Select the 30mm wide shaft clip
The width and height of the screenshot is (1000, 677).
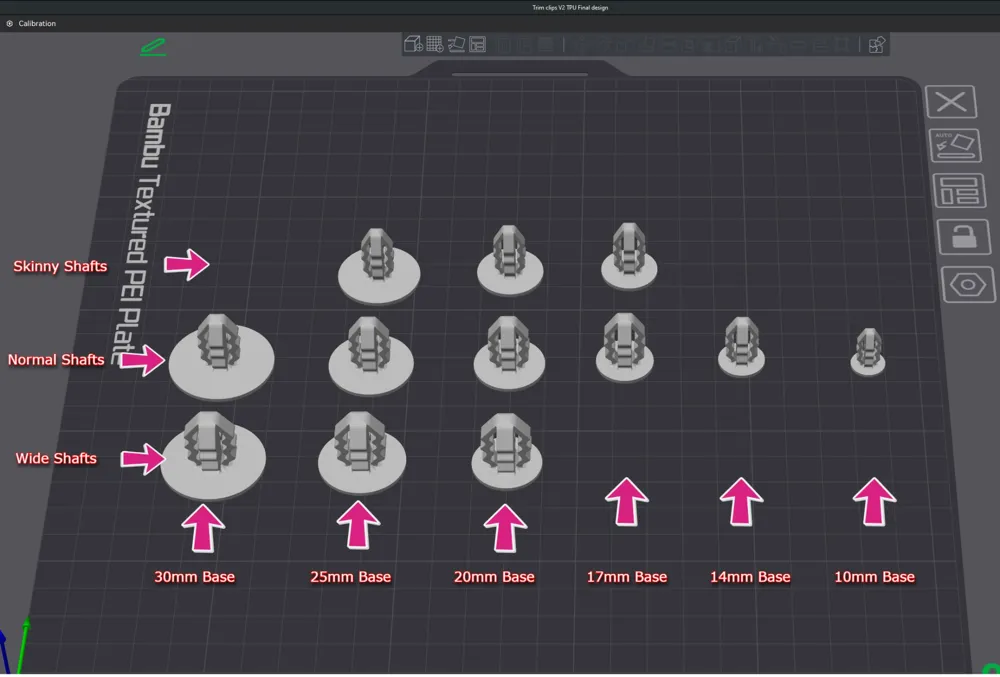click(x=213, y=455)
